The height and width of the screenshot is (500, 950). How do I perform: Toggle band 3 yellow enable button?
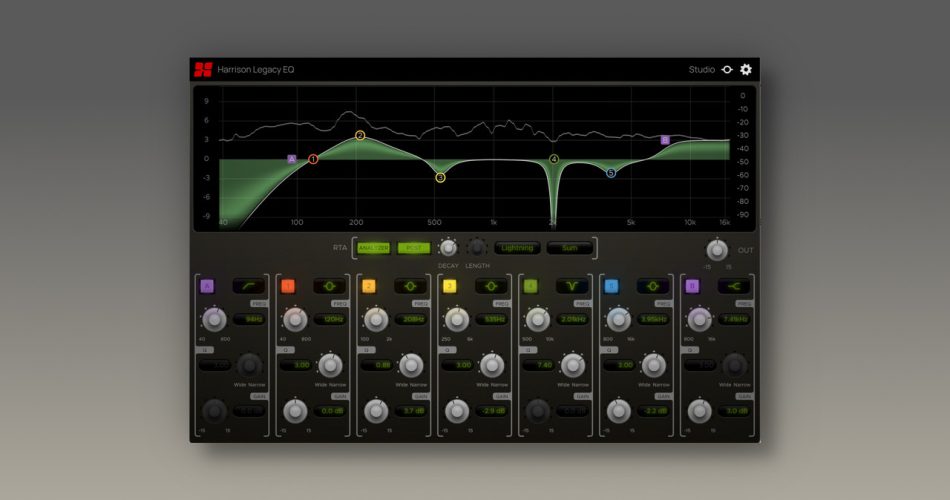pyautogui.click(x=450, y=286)
